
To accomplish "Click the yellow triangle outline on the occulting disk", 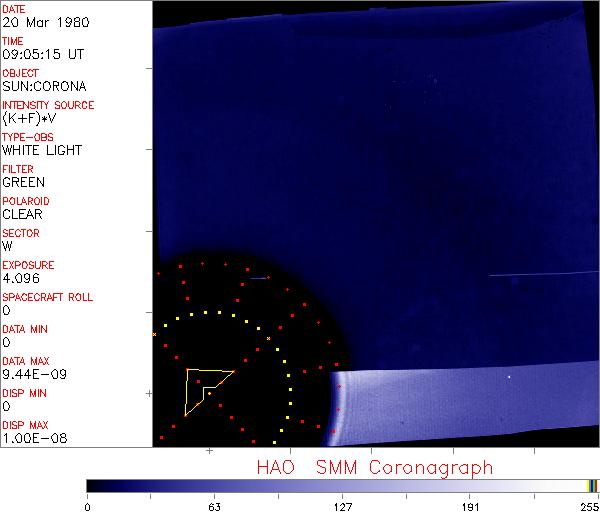I will click(x=209, y=393).
